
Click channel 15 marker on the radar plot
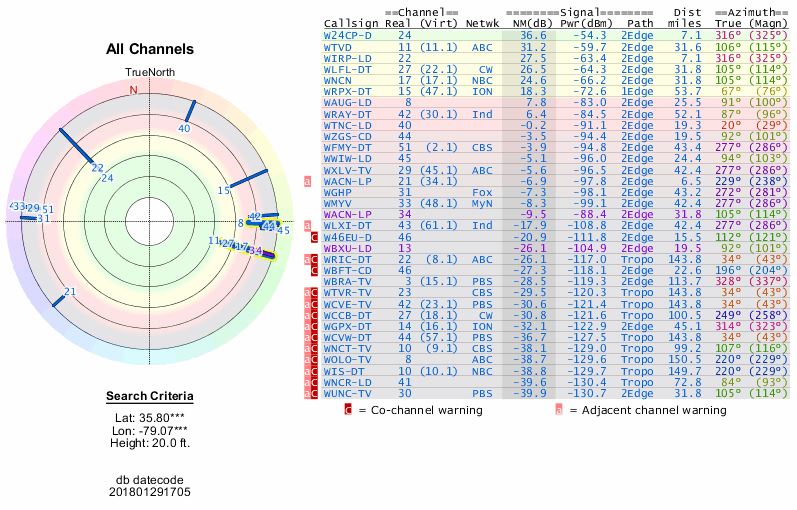[224, 190]
